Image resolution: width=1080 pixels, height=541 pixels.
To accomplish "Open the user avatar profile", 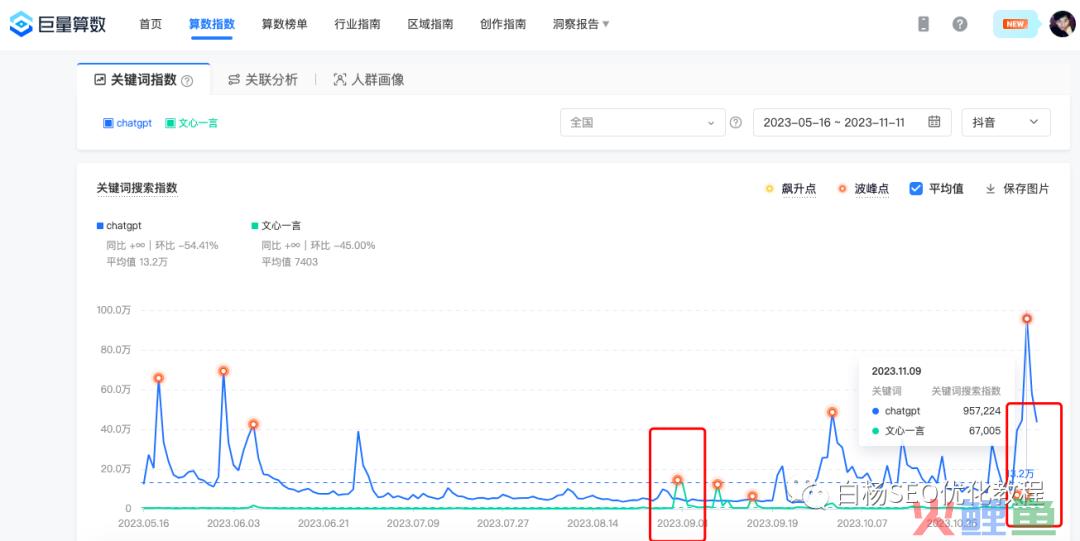I will (1062, 24).
